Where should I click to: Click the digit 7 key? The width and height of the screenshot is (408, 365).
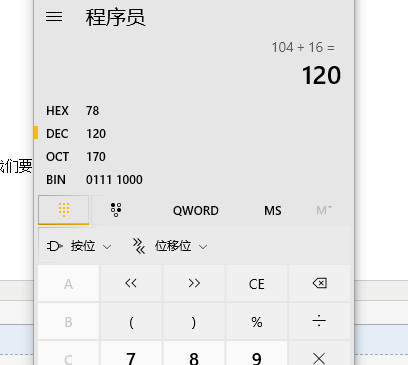[x=131, y=353]
